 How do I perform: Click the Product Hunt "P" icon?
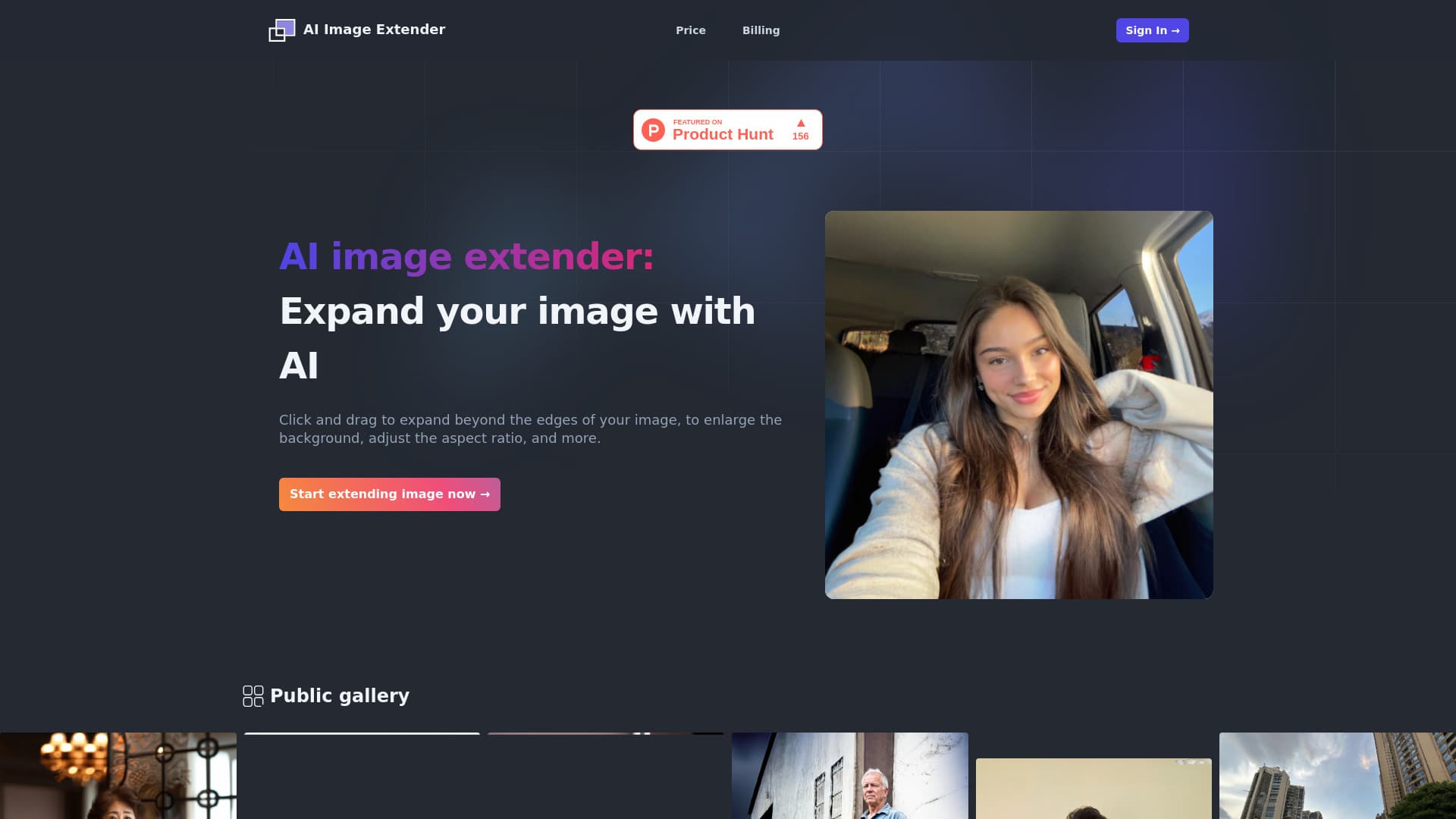(653, 130)
